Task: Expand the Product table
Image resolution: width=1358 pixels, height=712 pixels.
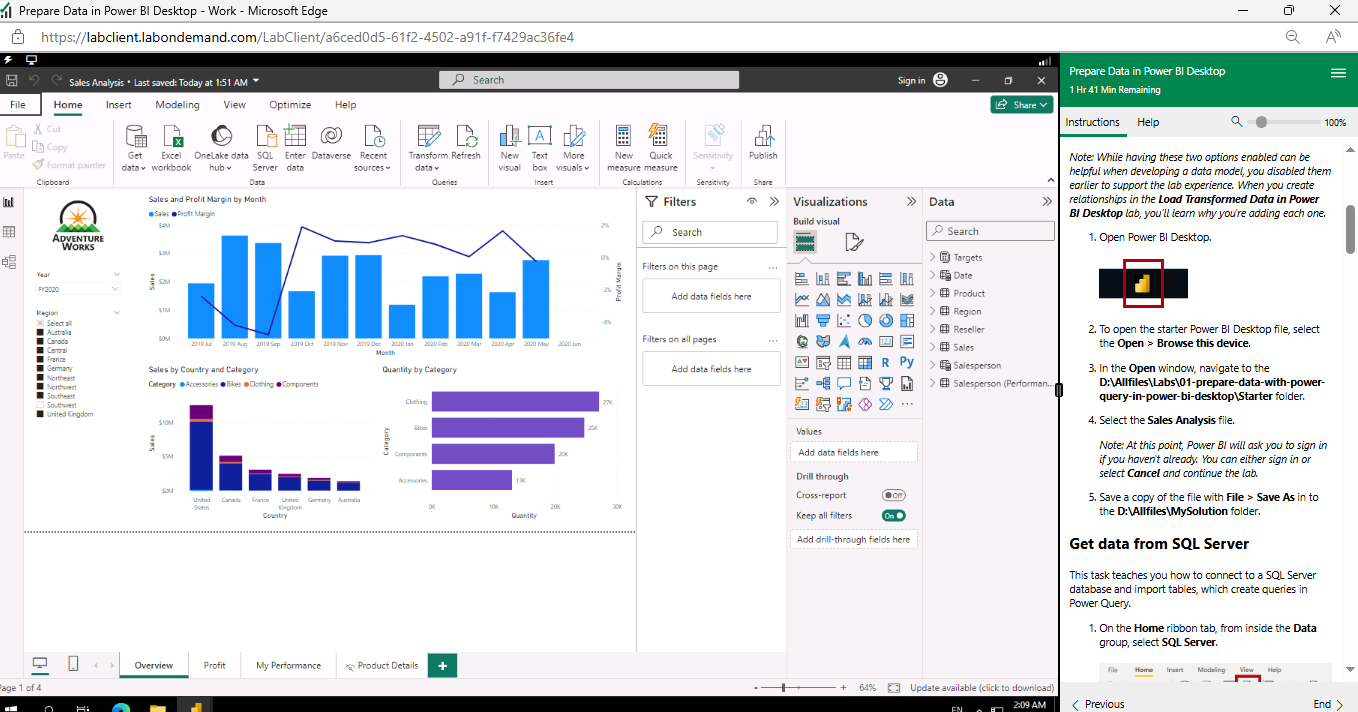Action: tap(933, 293)
